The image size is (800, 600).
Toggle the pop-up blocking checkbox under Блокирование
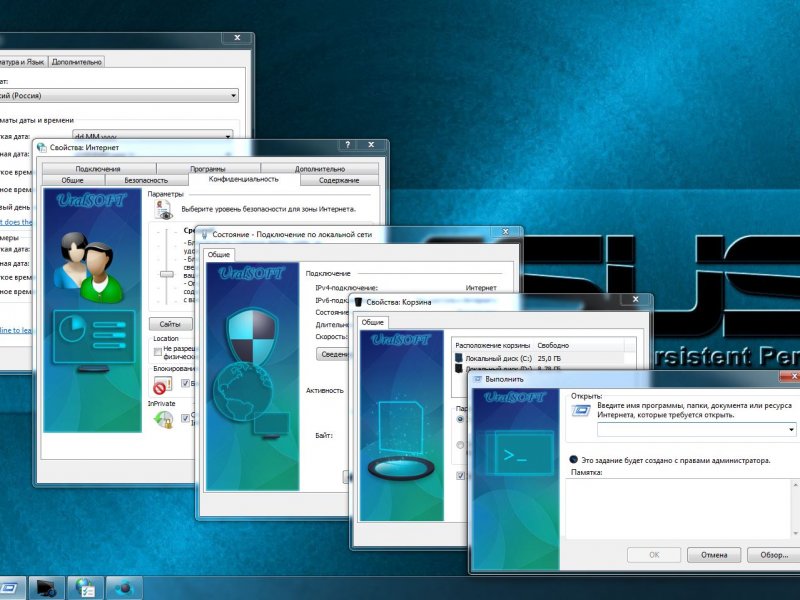pos(185,383)
